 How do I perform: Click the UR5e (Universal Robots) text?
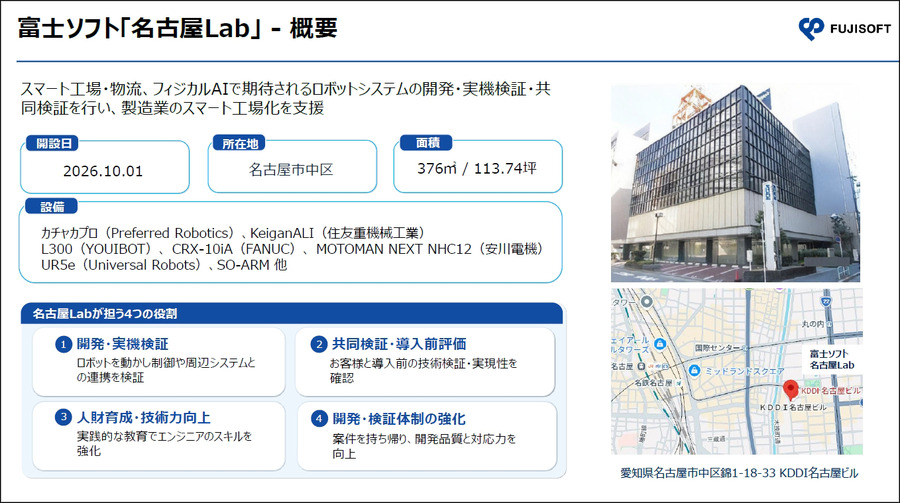[122, 265]
